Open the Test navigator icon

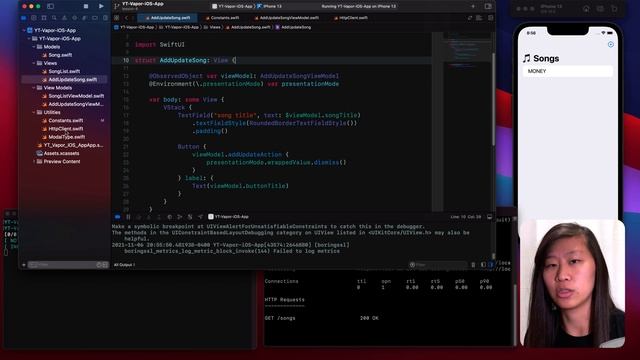pos(74,18)
